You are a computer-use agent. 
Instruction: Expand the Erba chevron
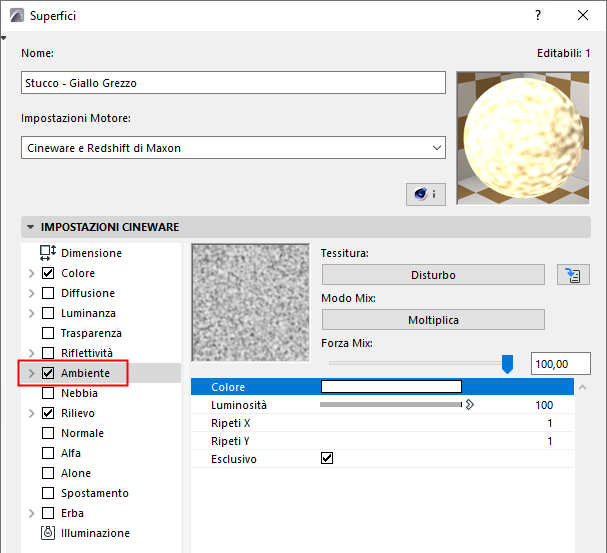click(x=32, y=513)
